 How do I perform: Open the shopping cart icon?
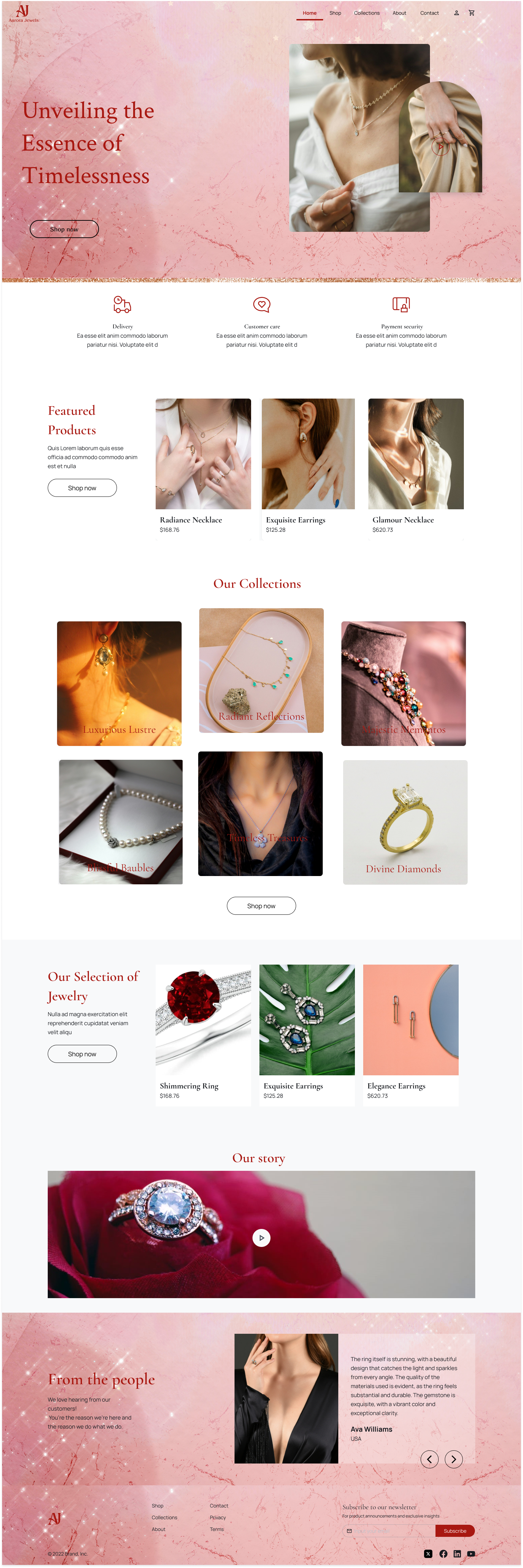pos(471,13)
